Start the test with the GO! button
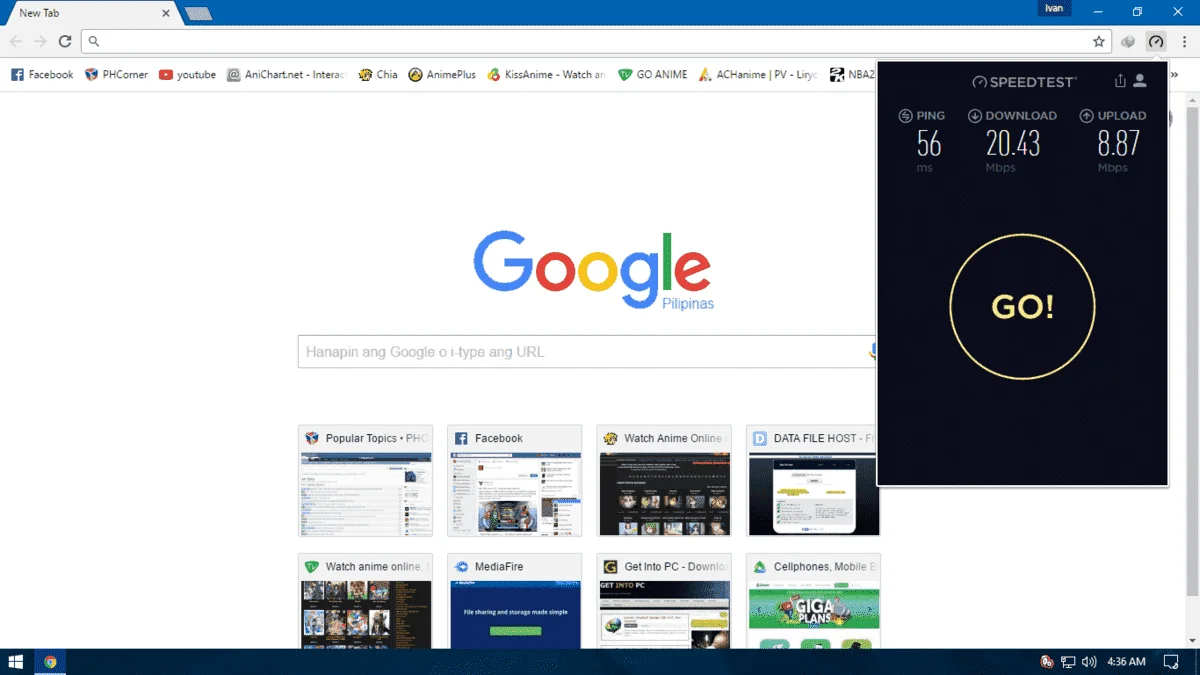The height and width of the screenshot is (675, 1200). pos(1022,307)
